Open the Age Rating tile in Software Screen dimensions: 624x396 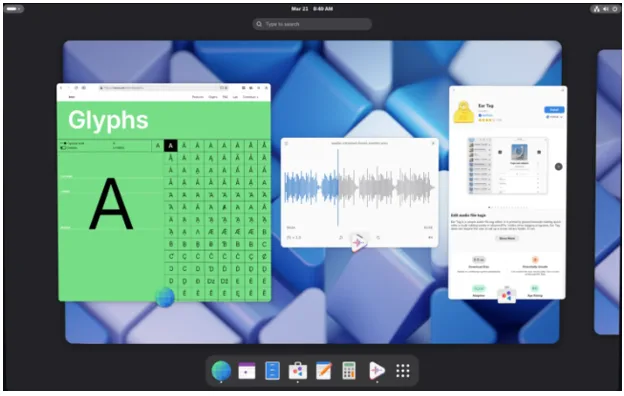[535, 291]
